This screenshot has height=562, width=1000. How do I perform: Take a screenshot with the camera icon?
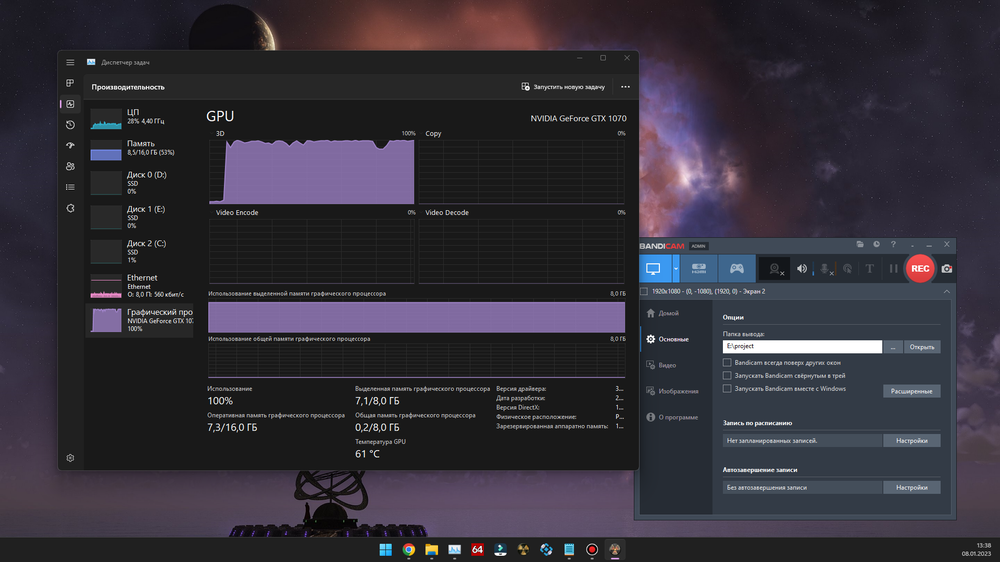coord(947,269)
